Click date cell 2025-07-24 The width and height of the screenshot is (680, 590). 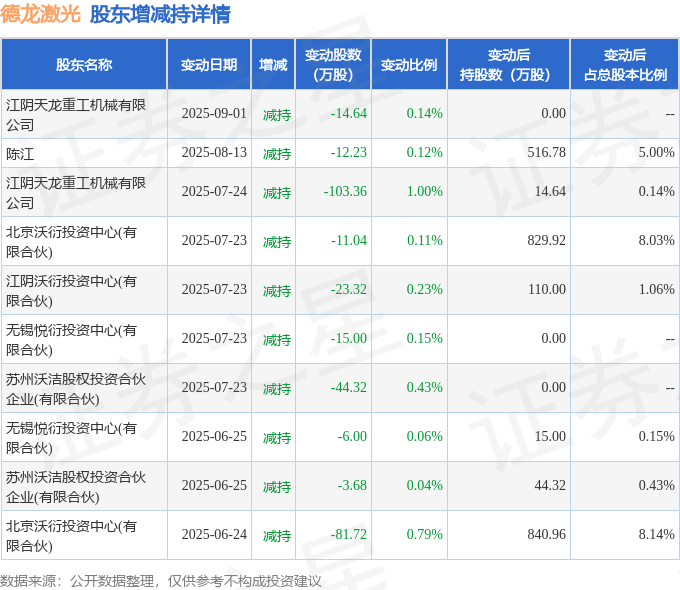(x=214, y=192)
